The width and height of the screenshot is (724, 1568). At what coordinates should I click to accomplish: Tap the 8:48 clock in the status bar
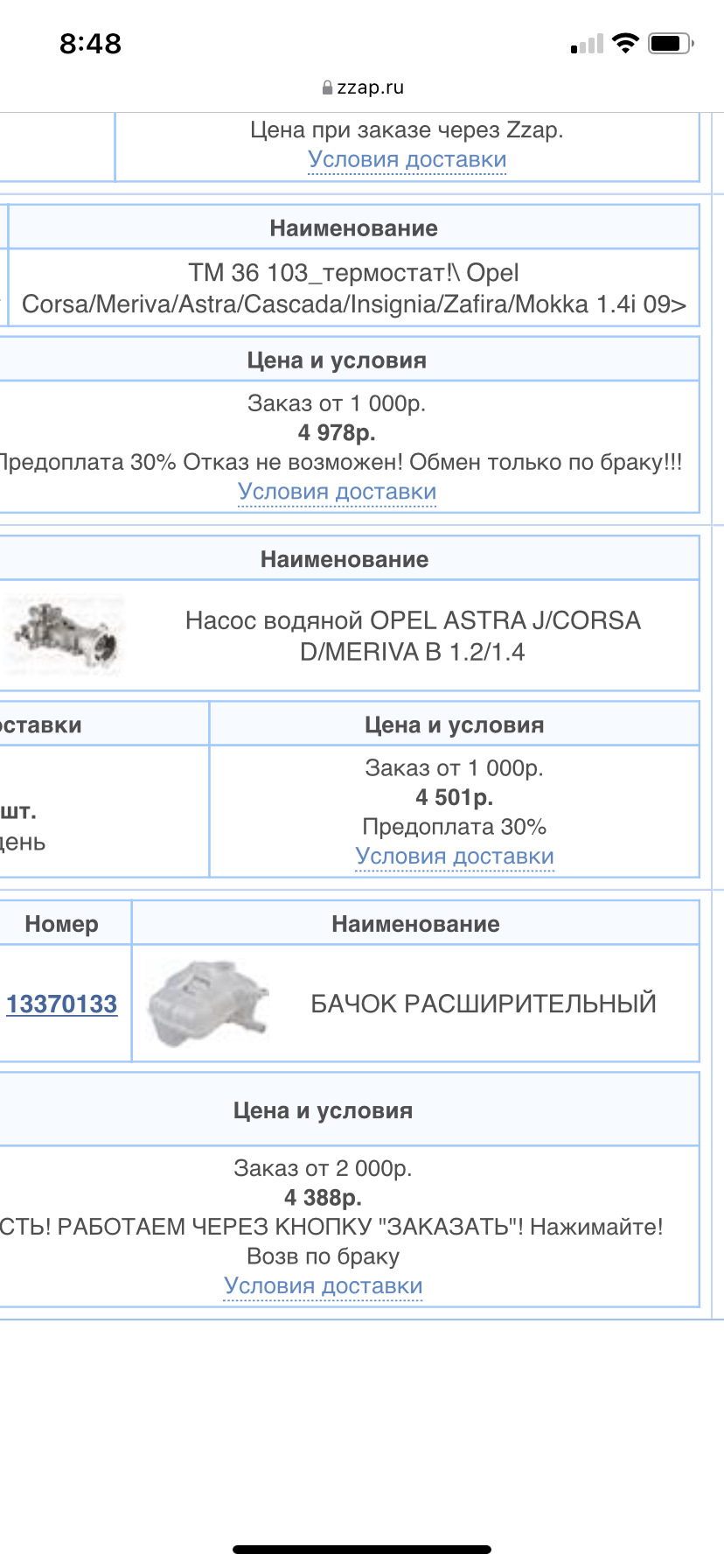[x=90, y=43]
